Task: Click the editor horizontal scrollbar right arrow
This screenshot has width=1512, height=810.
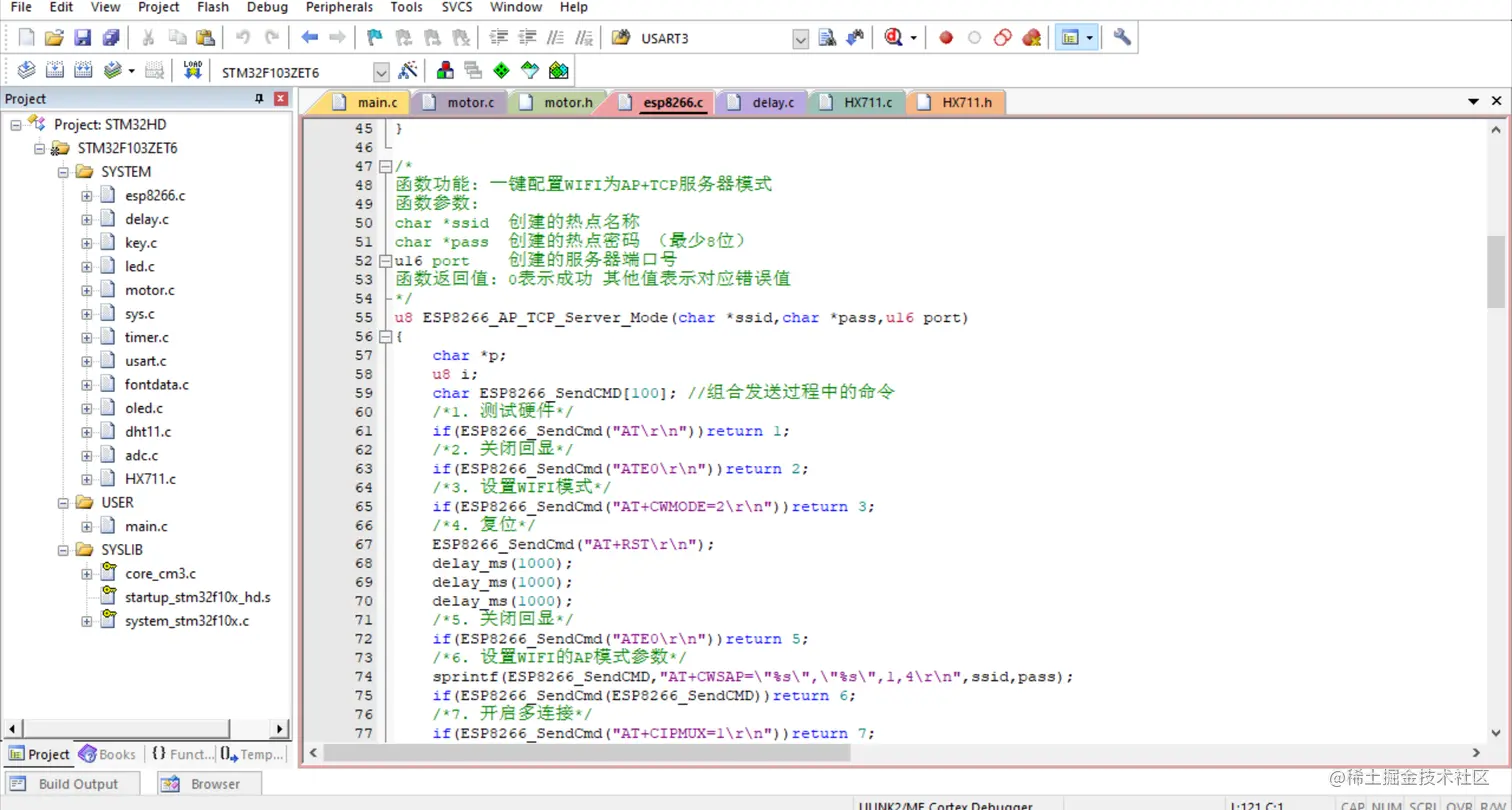Action: (1476, 752)
